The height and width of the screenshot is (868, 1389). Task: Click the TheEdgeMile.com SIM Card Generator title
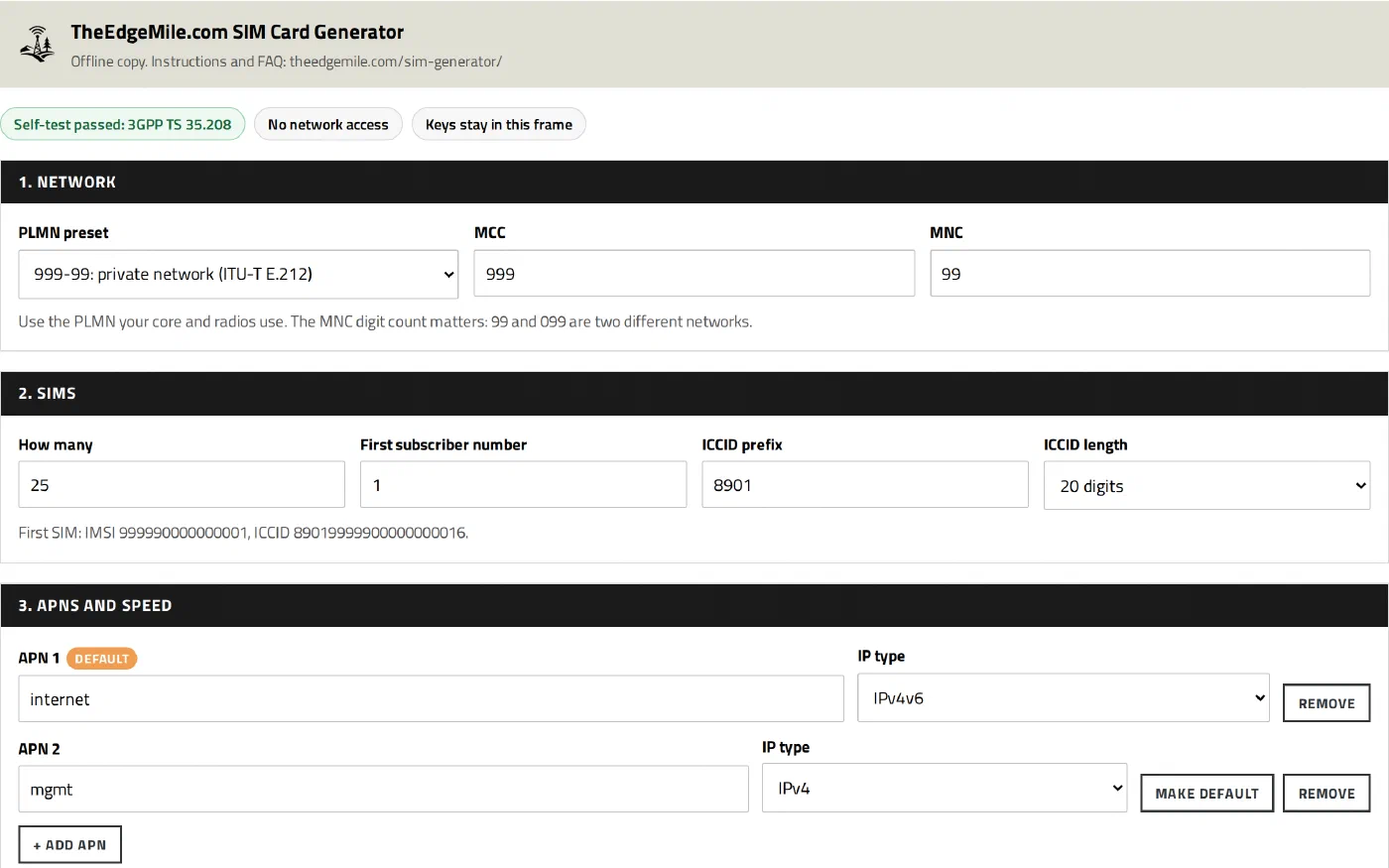[237, 32]
